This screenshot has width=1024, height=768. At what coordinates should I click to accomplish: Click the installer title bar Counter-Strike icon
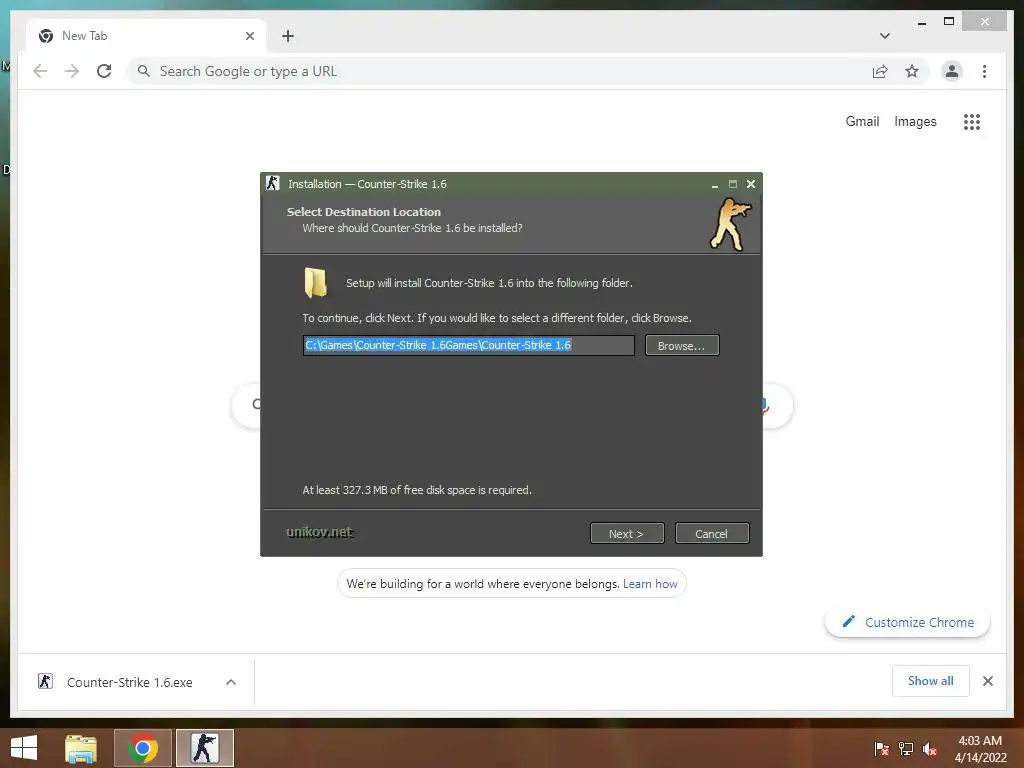pyautogui.click(x=273, y=184)
